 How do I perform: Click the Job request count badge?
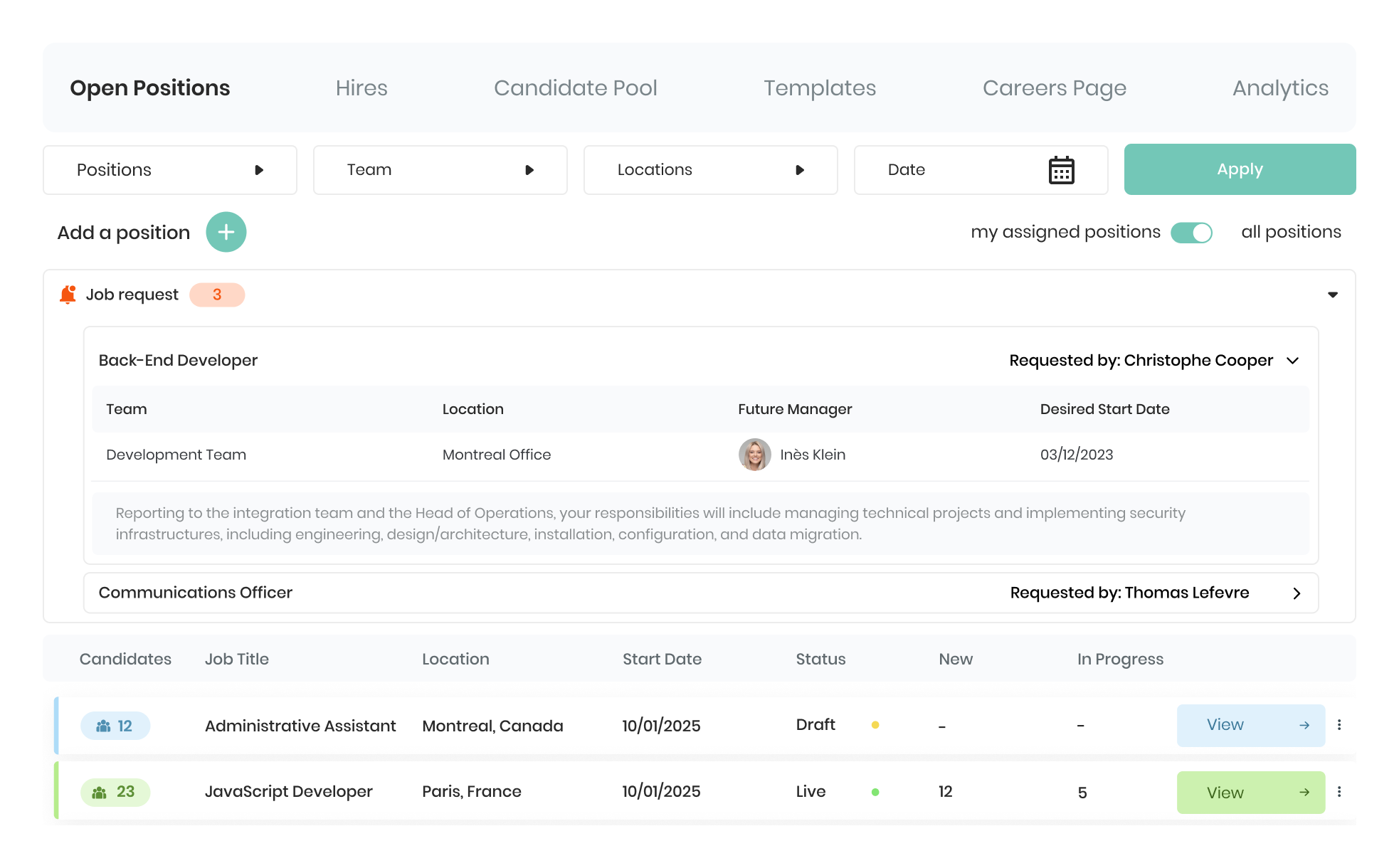(x=217, y=295)
